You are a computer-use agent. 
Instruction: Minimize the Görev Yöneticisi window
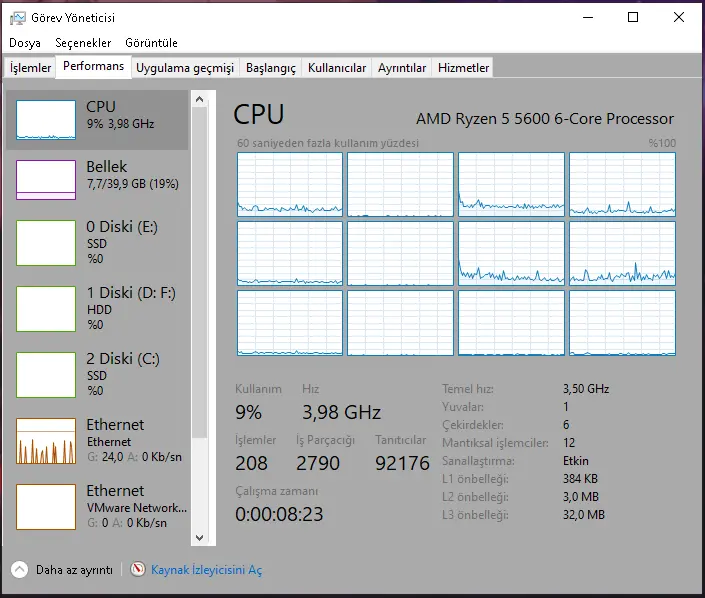point(588,18)
